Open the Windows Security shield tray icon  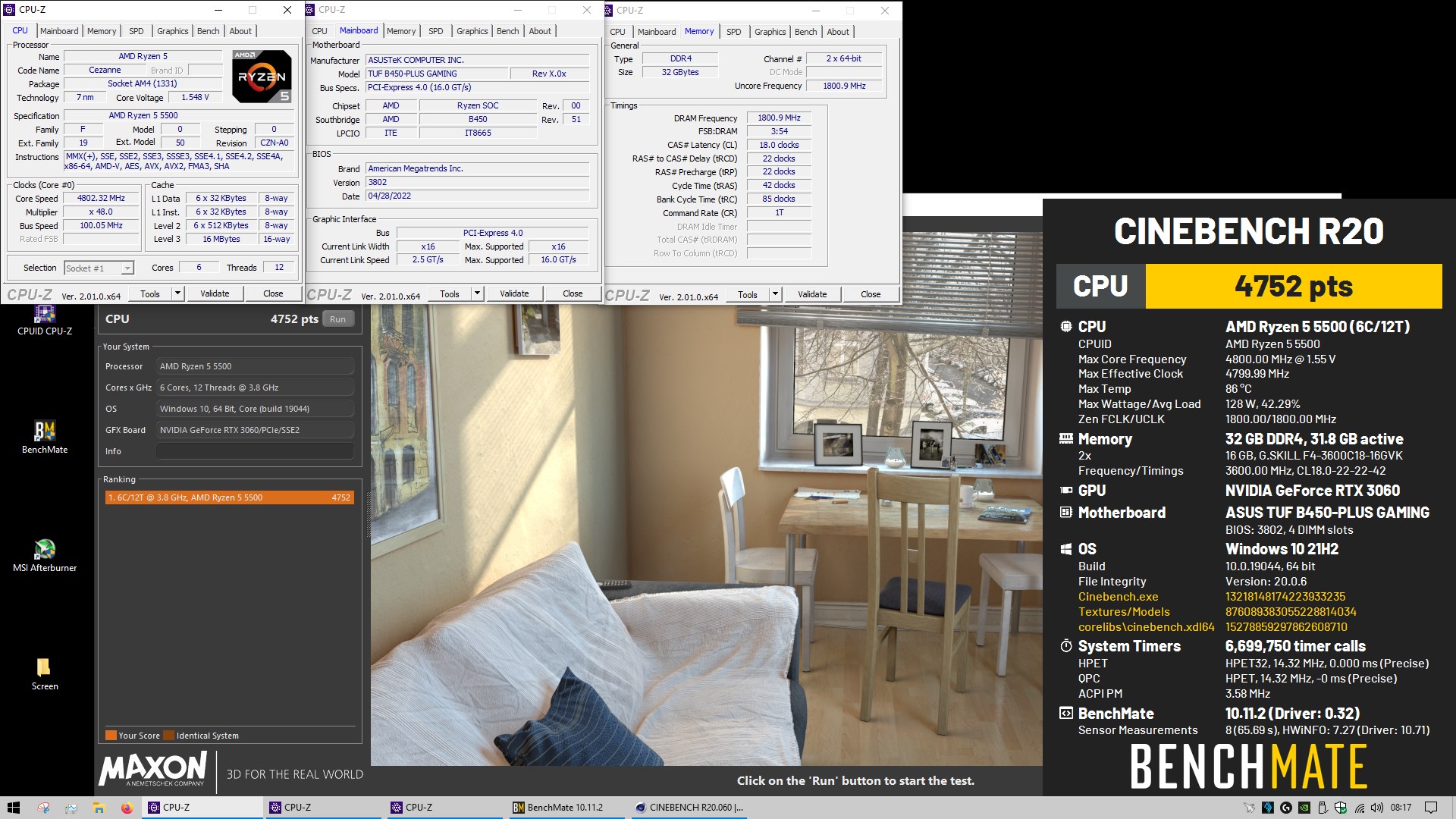click(1341, 808)
